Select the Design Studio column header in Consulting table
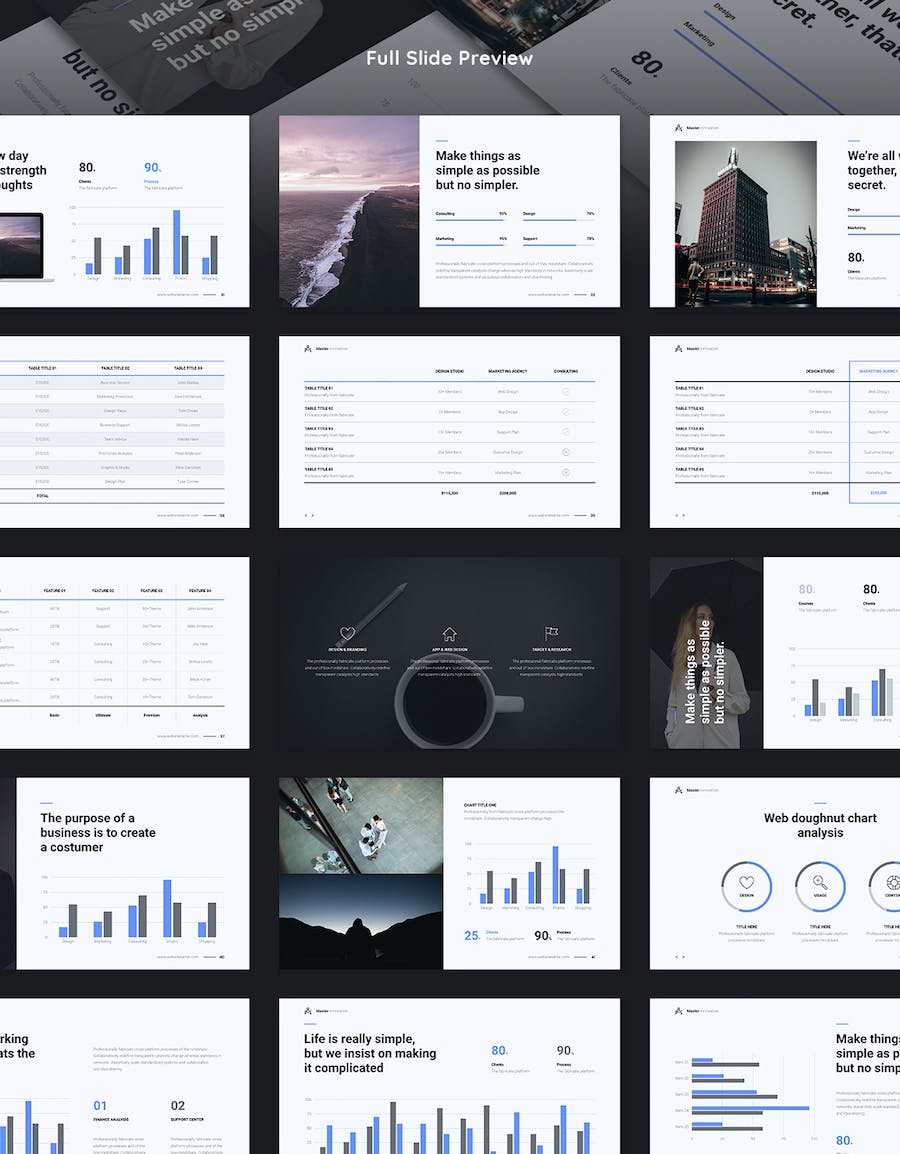Image resolution: width=900 pixels, height=1154 pixels. click(449, 371)
